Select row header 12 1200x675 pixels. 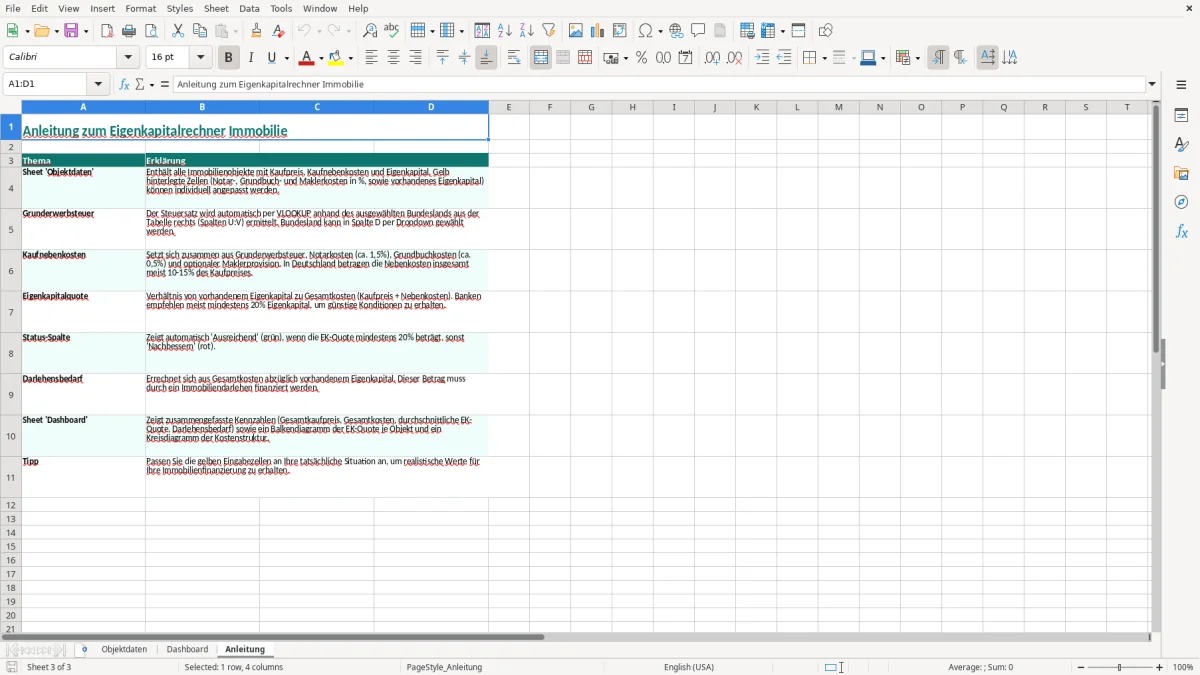pyautogui.click(x=11, y=505)
